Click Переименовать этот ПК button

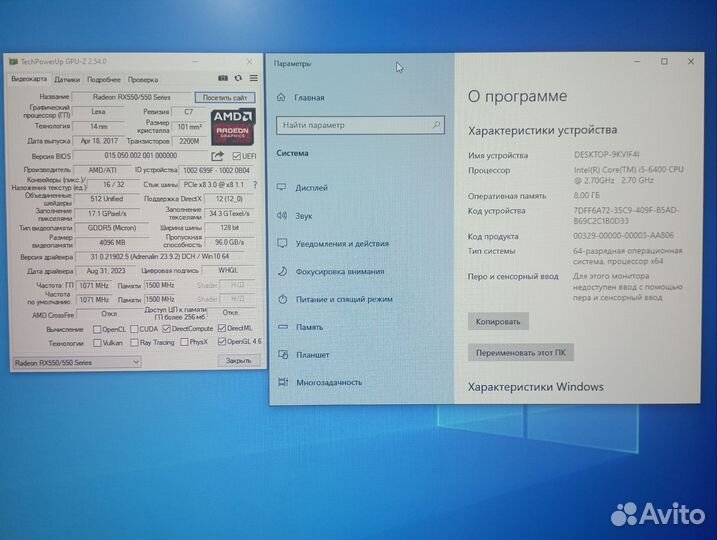click(520, 353)
